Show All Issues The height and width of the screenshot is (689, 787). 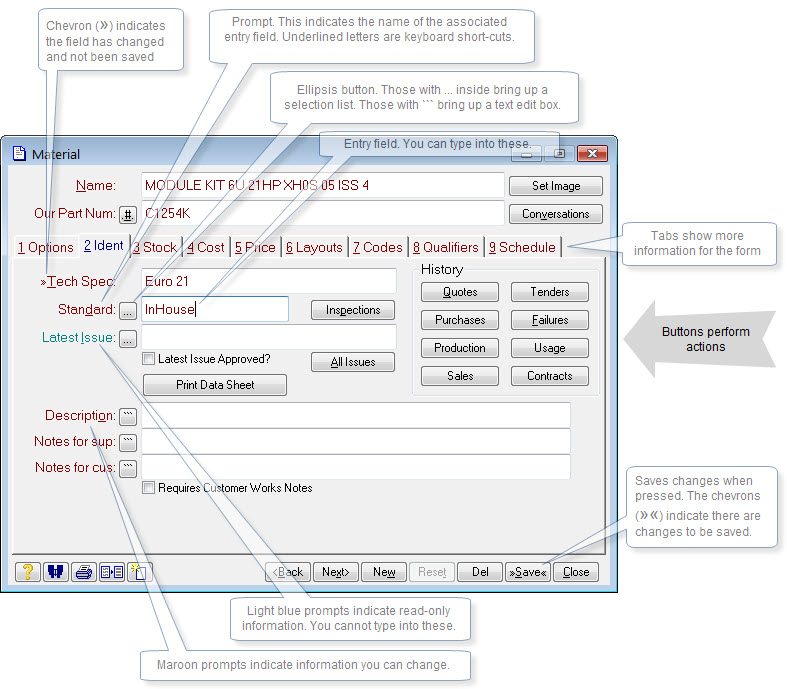click(353, 362)
